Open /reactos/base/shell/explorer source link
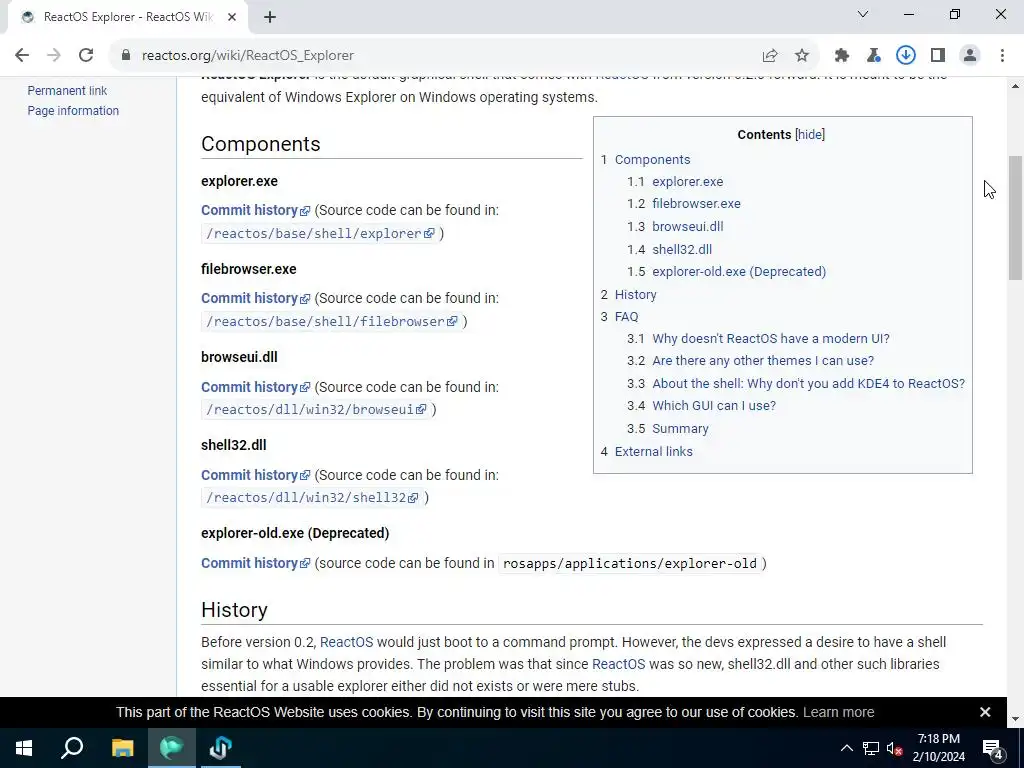Viewport: 1024px width, 768px height. (320, 233)
